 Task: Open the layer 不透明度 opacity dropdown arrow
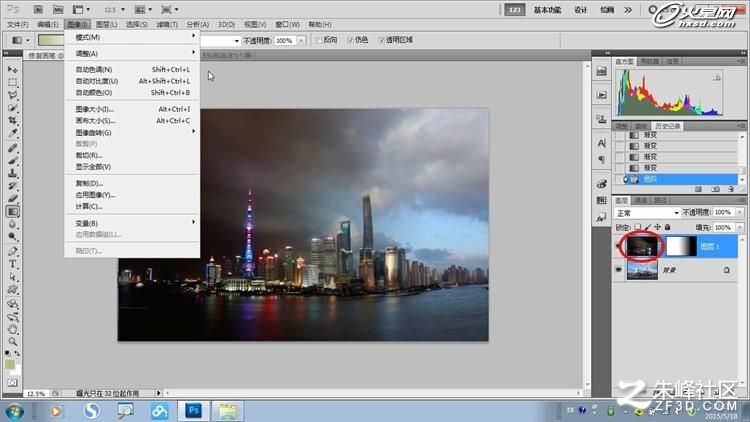(740, 212)
